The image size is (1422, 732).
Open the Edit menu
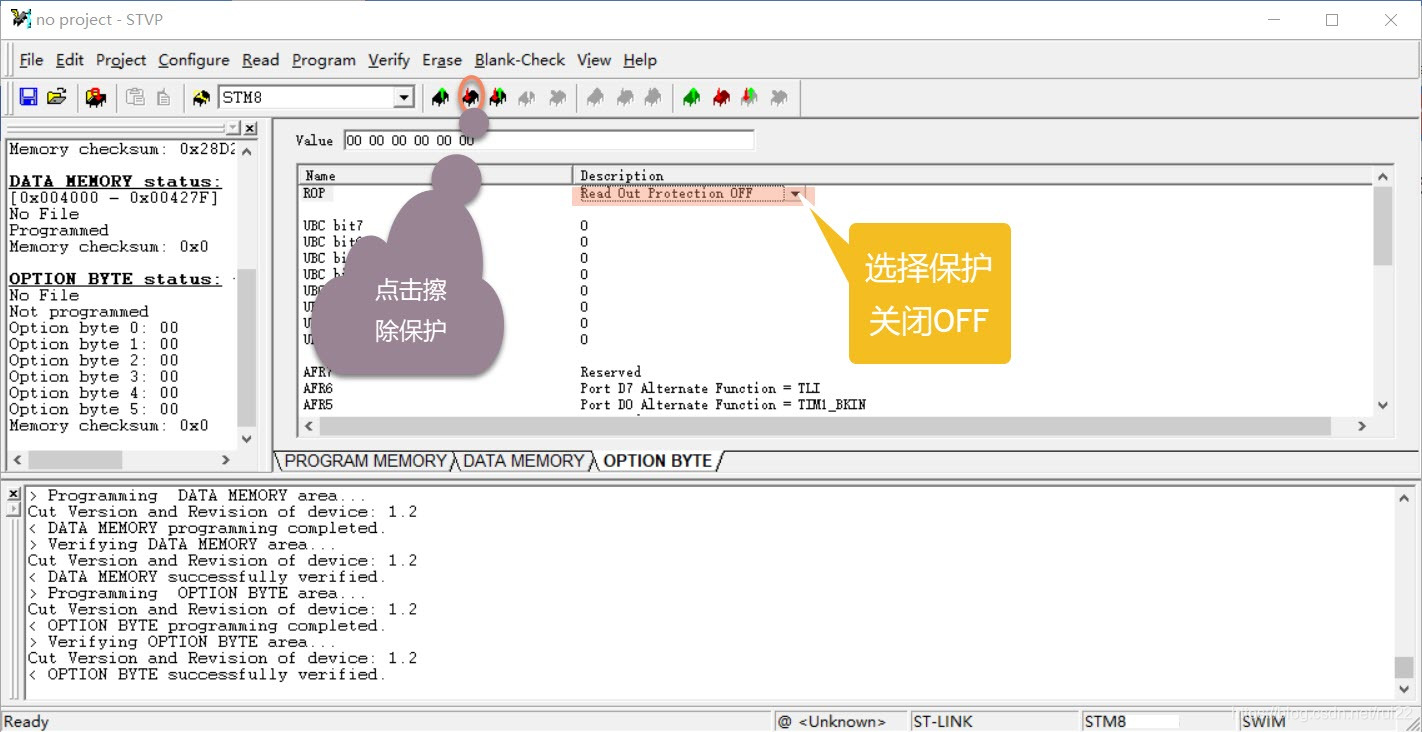70,60
